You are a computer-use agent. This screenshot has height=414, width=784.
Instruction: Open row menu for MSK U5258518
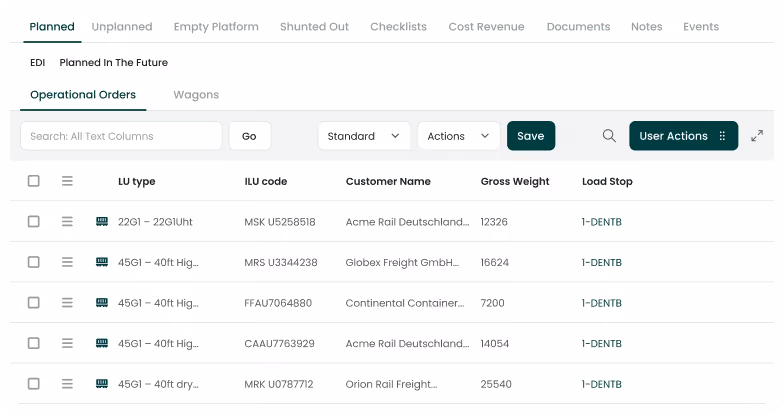pos(67,222)
